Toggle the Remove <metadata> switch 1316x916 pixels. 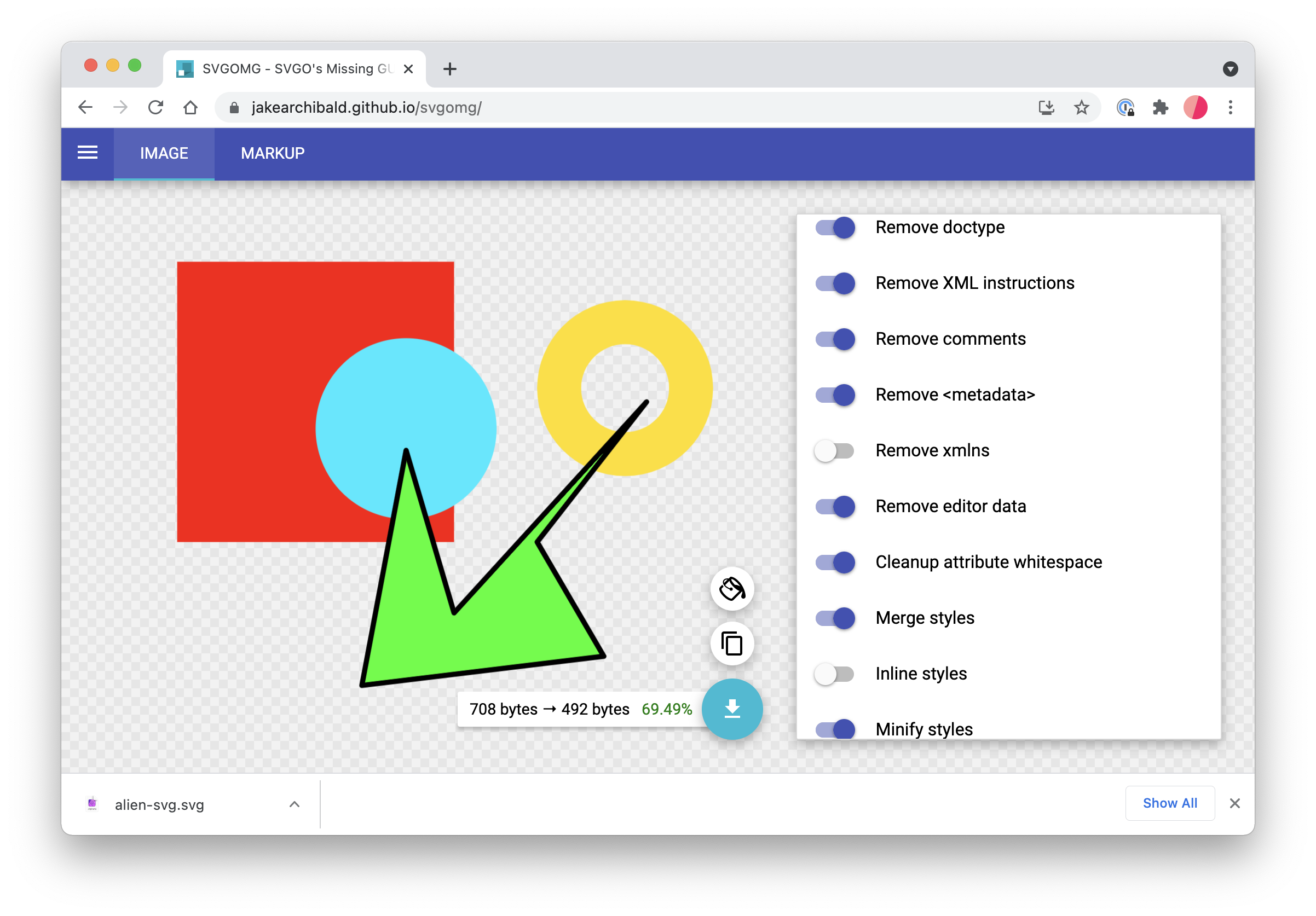tap(834, 395)
